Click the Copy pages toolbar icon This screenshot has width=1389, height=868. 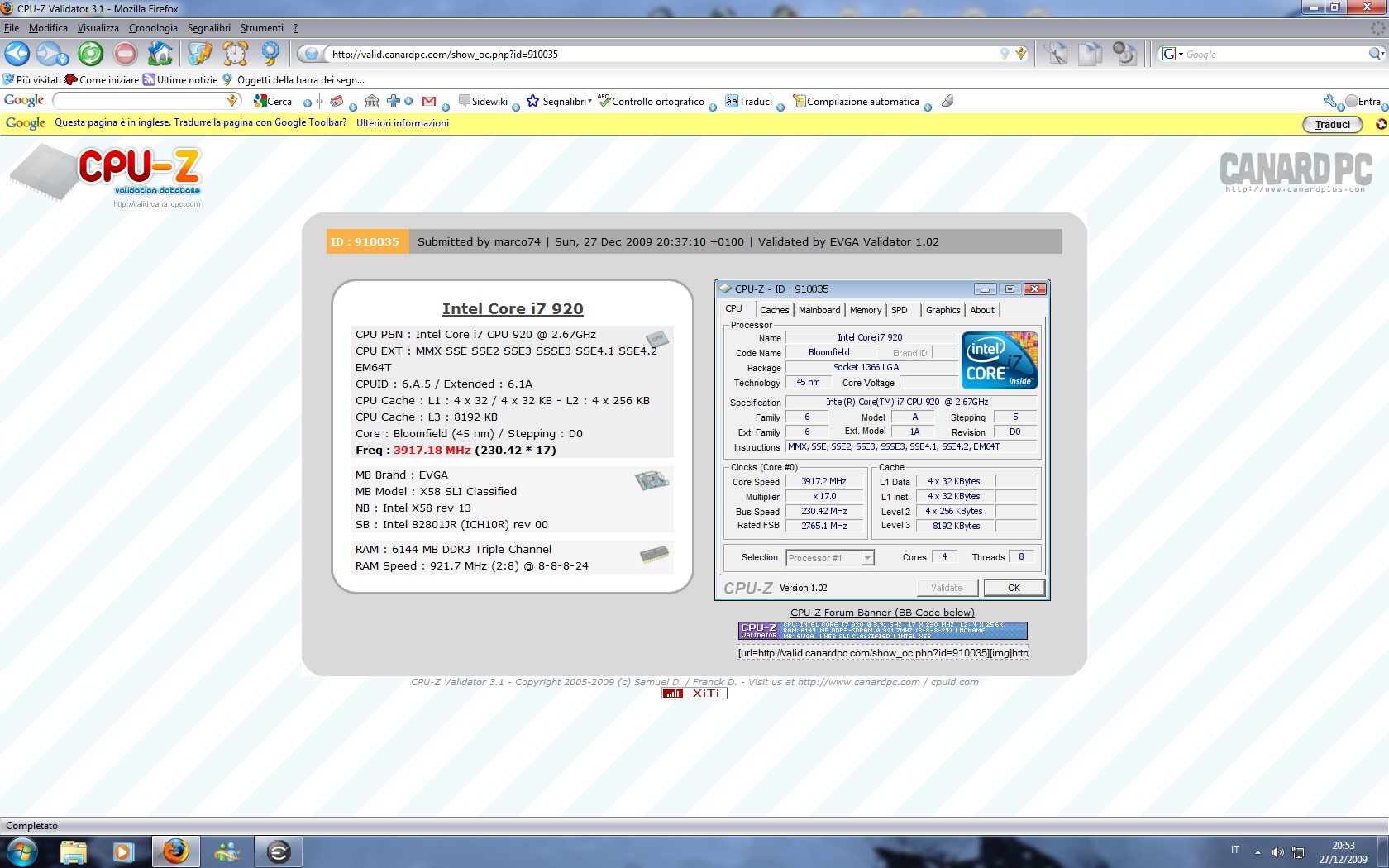1090,54
